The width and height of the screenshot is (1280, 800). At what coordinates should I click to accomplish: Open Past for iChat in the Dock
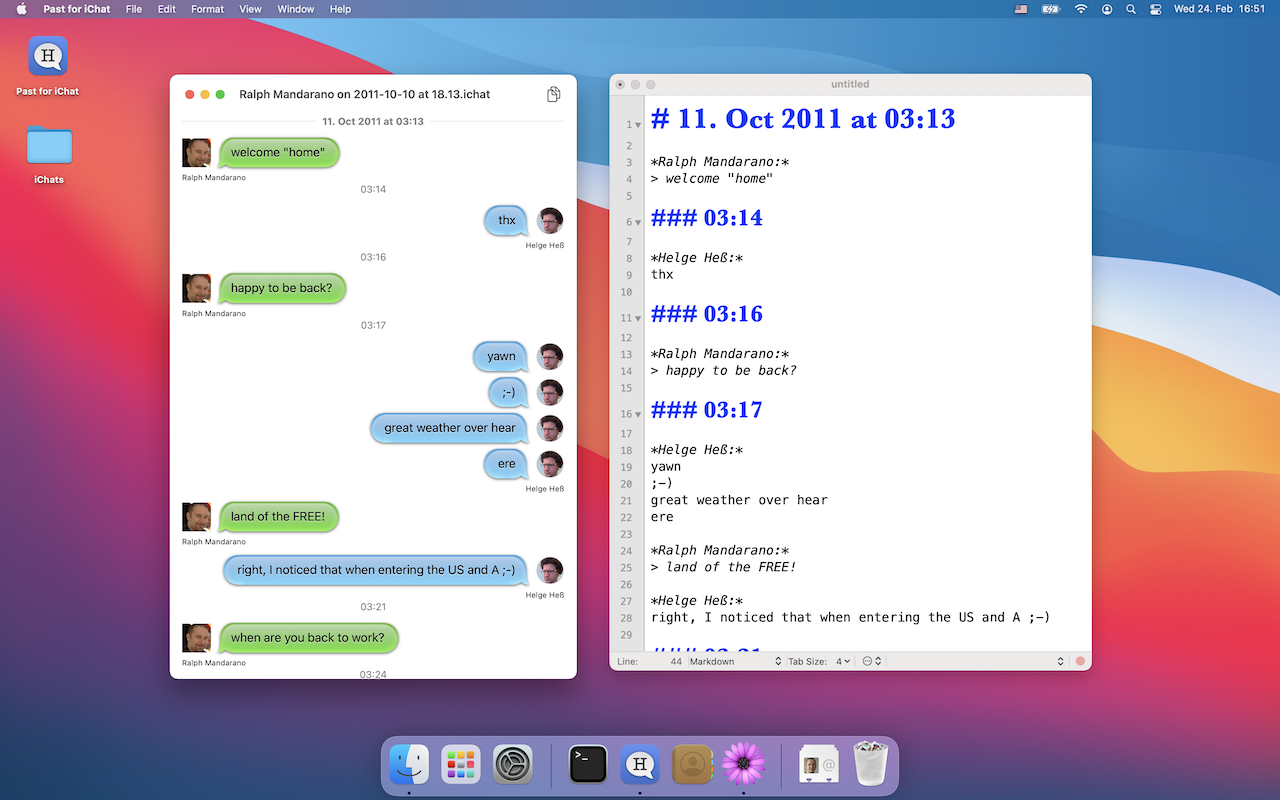click(640, 765)
